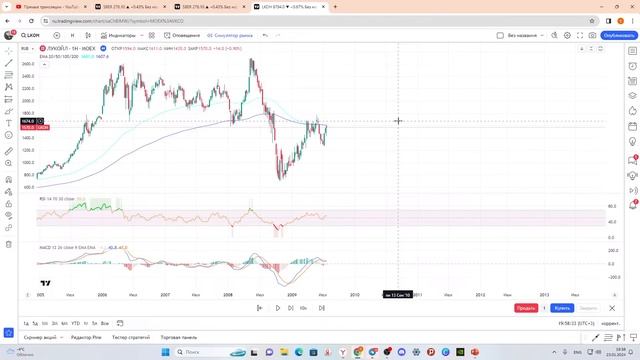This screenshot has height=360, width=640.
Task: Jump replay to bar selection
Action: coord(260,308)
